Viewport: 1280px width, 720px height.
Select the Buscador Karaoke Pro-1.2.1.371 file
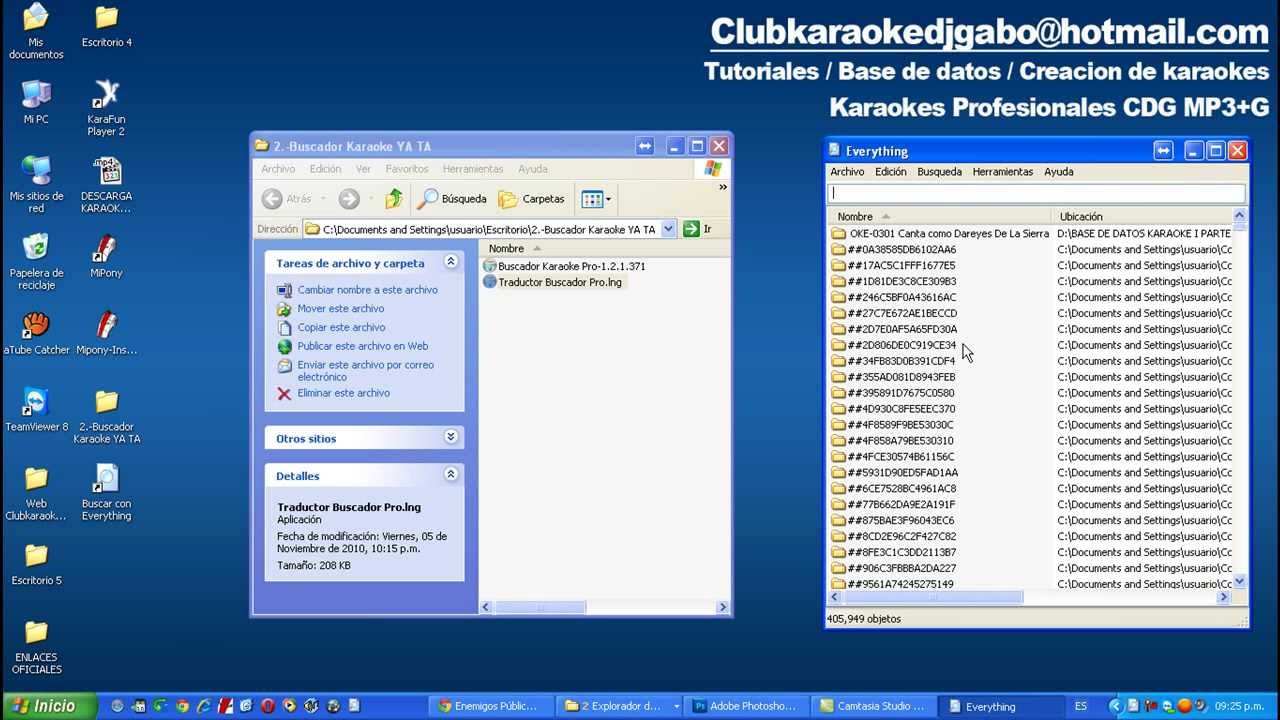point(564,266)
